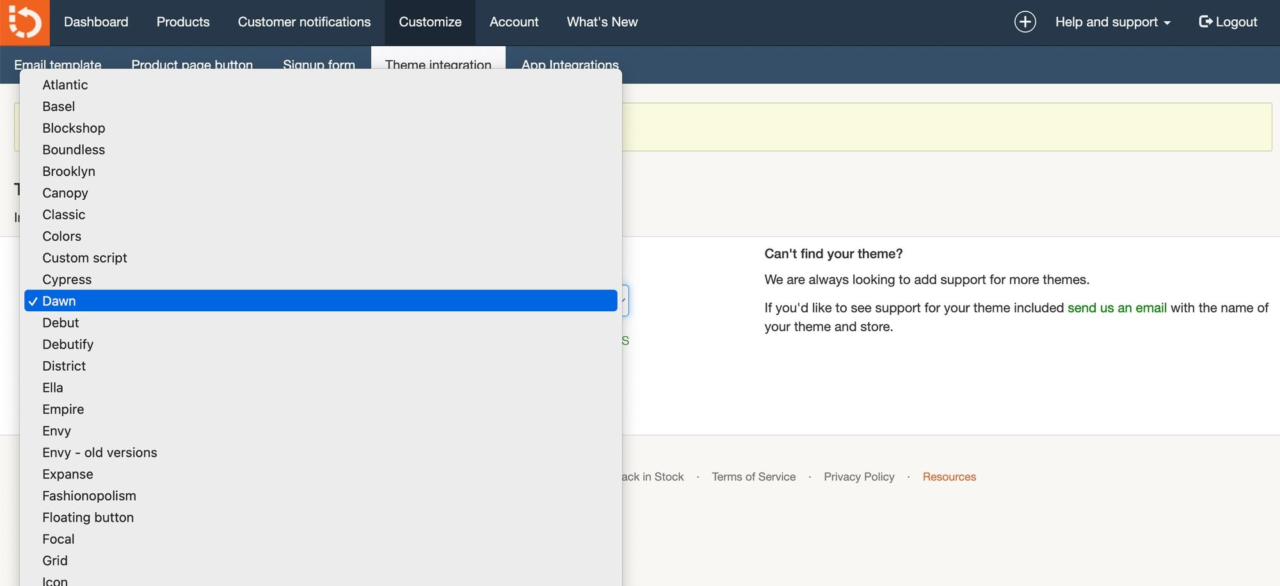
Task: Click the send us an email link
Action: (1117, 308)
